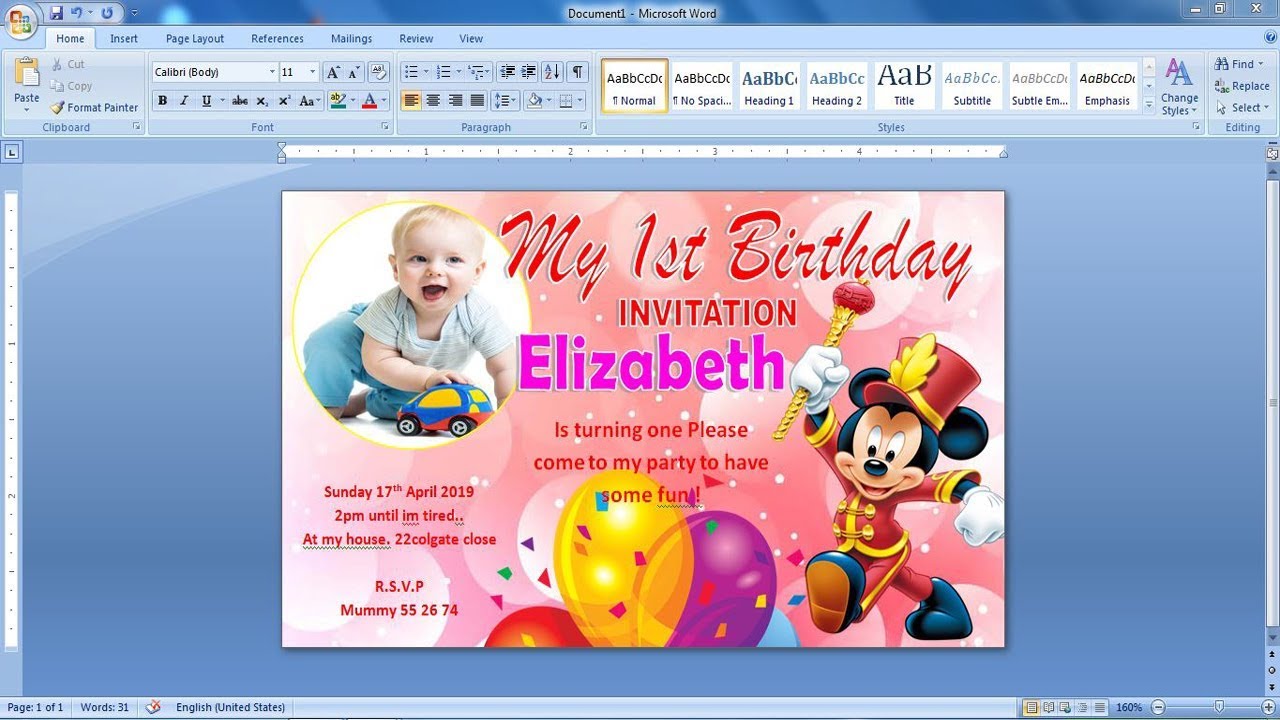This screenshot has height=720, width=1280.
Task: Open the Insert ribbon tab
Action: 124,38
